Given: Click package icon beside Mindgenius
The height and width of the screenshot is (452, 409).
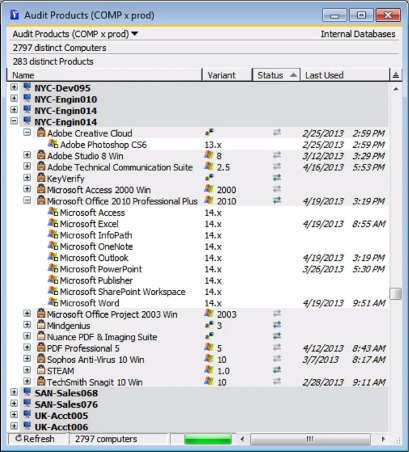Looking at the screenshot, I should (x=41, y=325).
